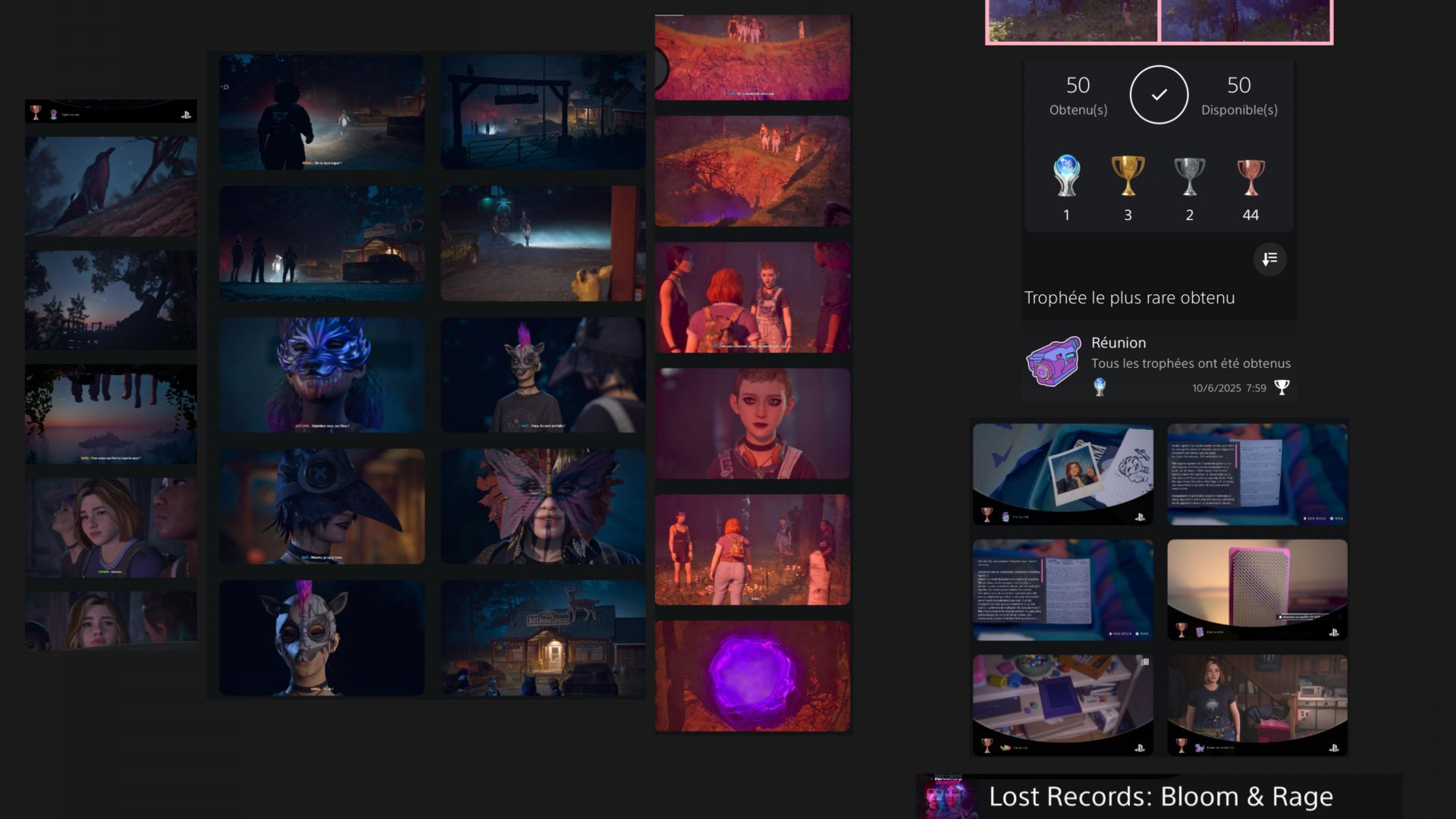Image resolution: width=1456 pixels, height=819 pixels.
Task: Click trophy icon in strip above the crow screenshot
Action: tap(36, 112)
